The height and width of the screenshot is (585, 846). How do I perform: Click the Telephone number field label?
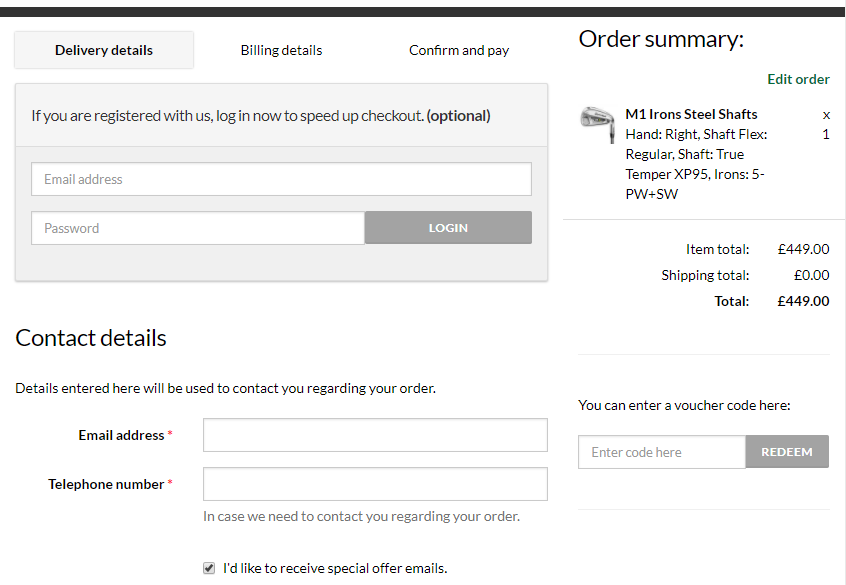pos(106,484)
